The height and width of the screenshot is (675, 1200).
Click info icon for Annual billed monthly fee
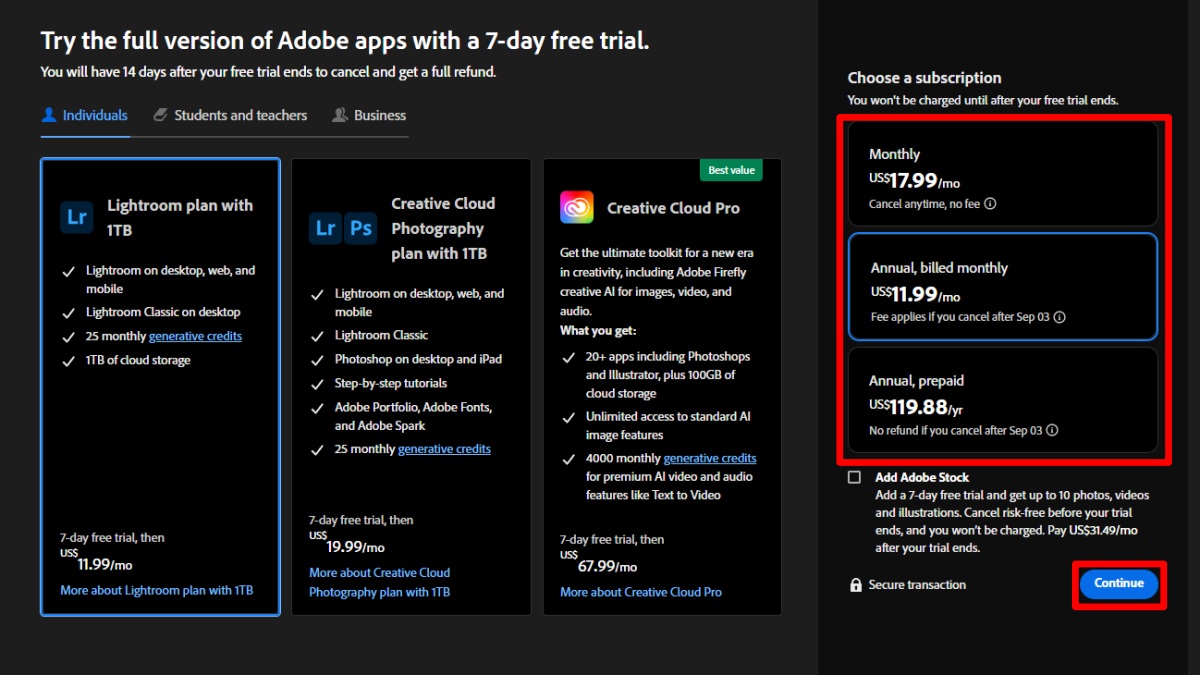(1060, 317)
